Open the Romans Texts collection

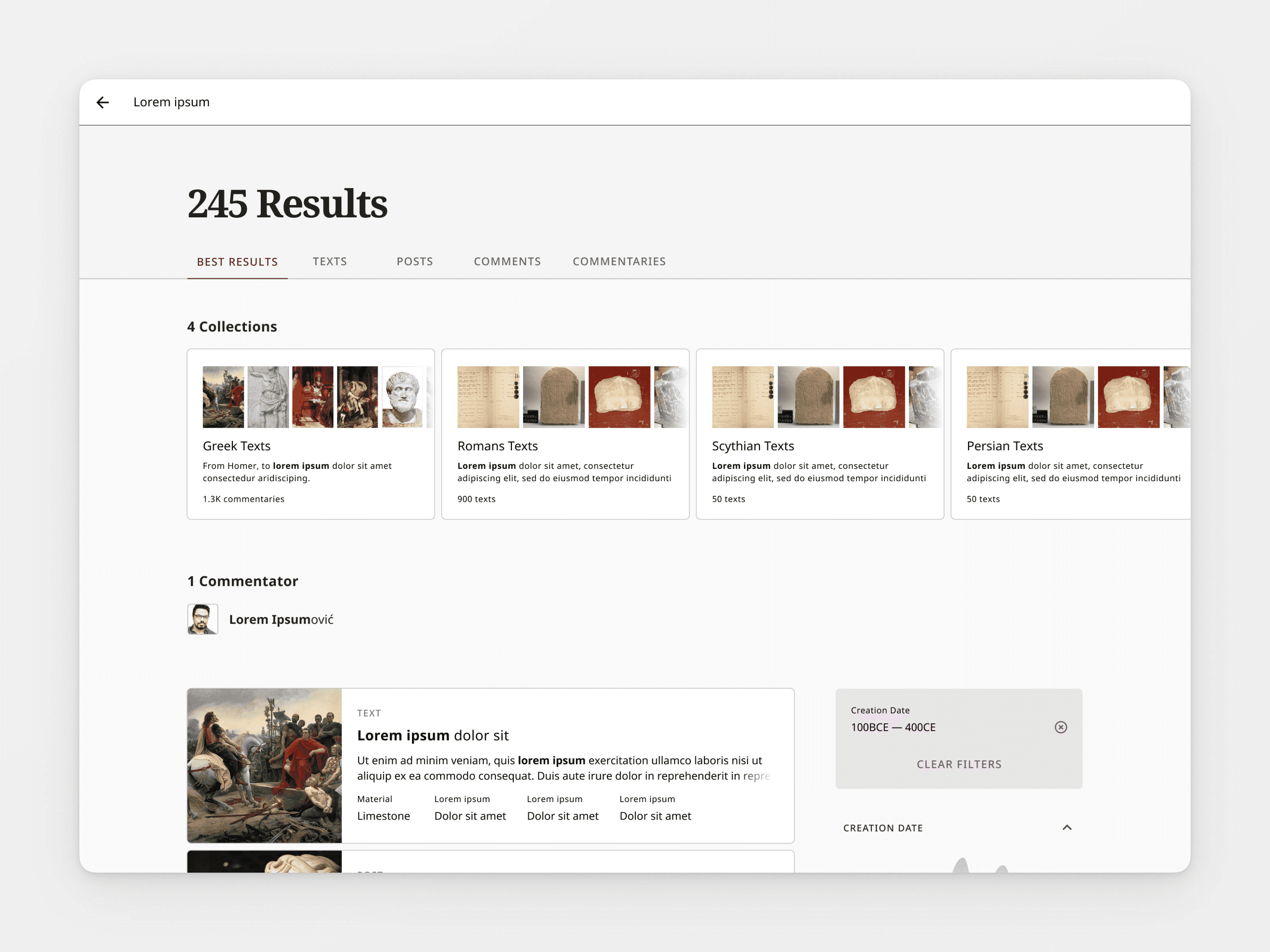tap(497, 446)
